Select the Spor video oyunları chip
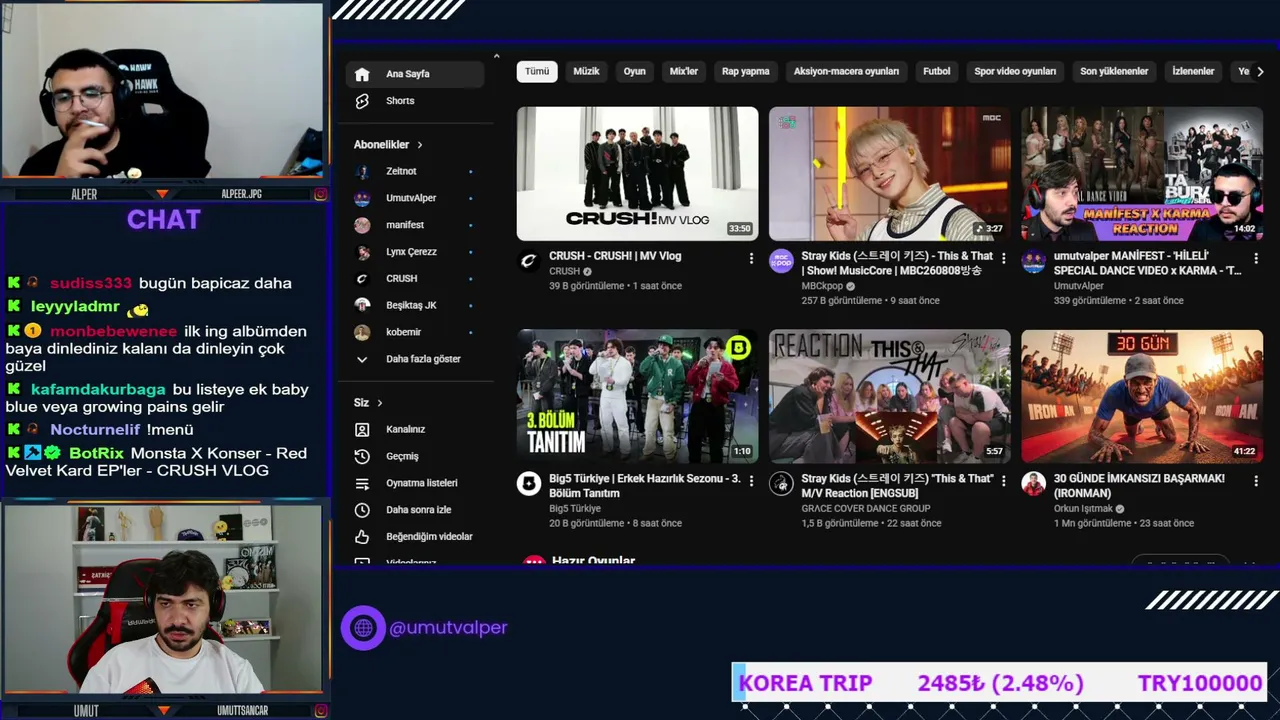The width and height of the screenshot is (1280, 720). (x=1015, y=72)
